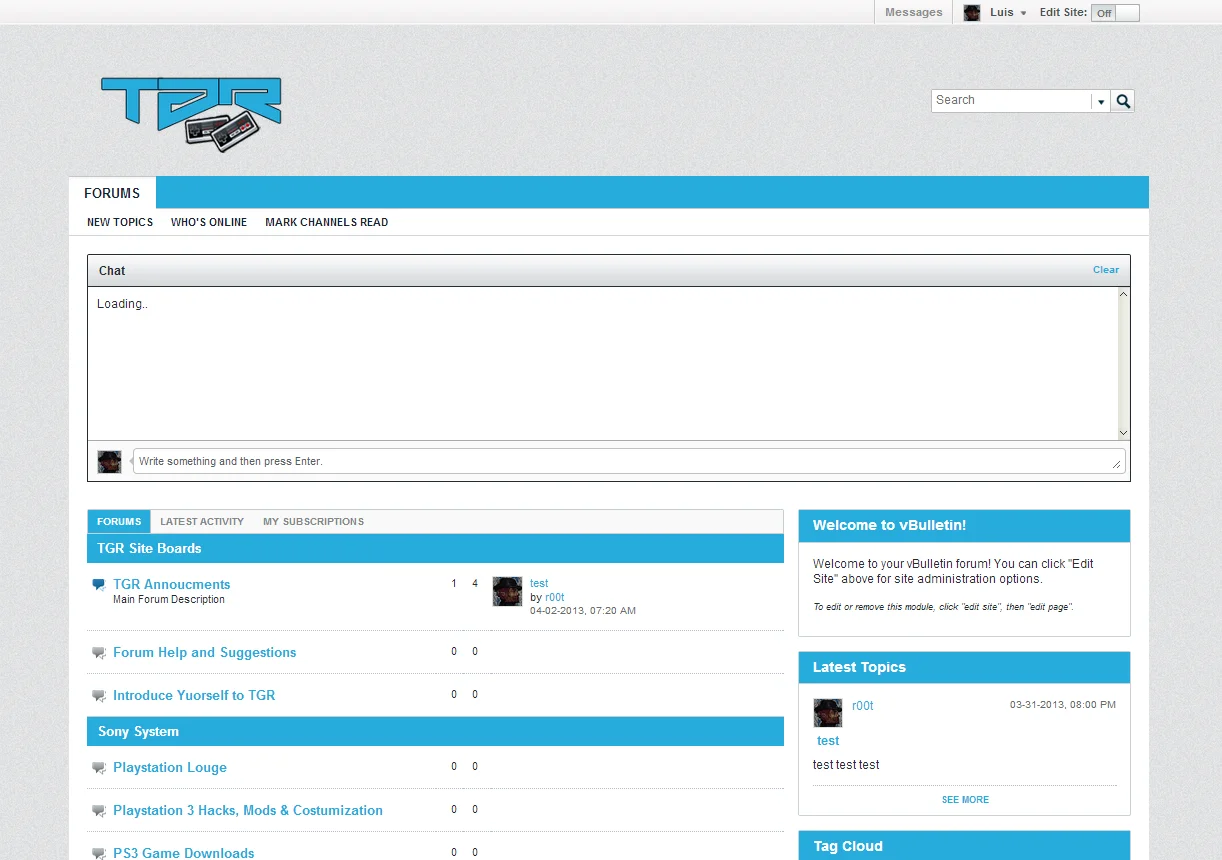Click the Forum Help and Suggestions status icon

pyautogui.click(x=98, y=653)
